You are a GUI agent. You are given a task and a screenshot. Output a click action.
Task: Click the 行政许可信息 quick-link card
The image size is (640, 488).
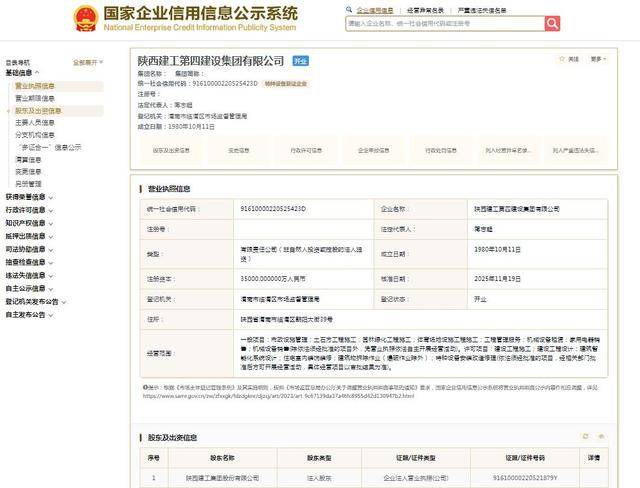[x=306, y=151]
